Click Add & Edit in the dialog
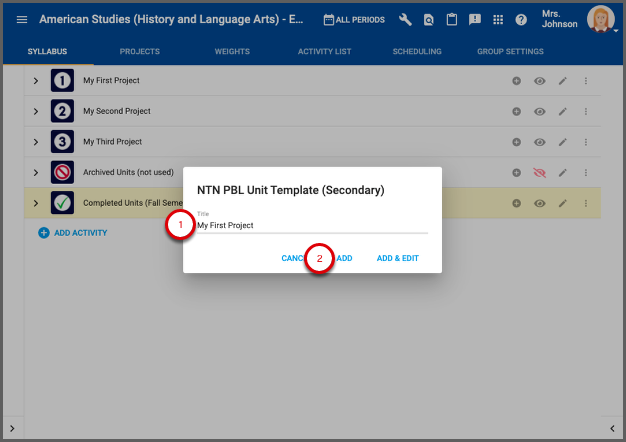626x442 pixels. (x=397, y=258)
